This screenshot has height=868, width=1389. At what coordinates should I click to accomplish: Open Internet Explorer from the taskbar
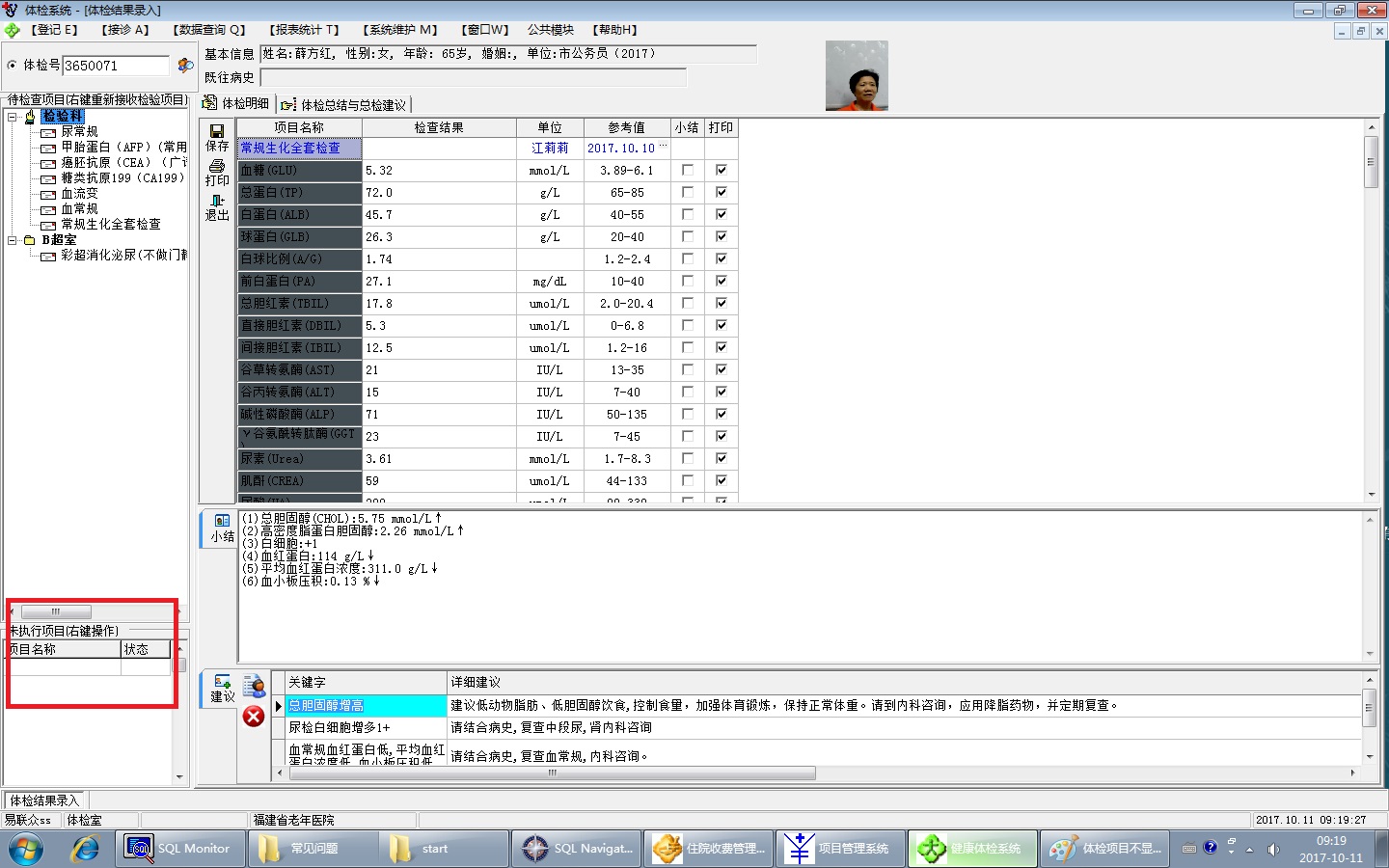point(86,849)
